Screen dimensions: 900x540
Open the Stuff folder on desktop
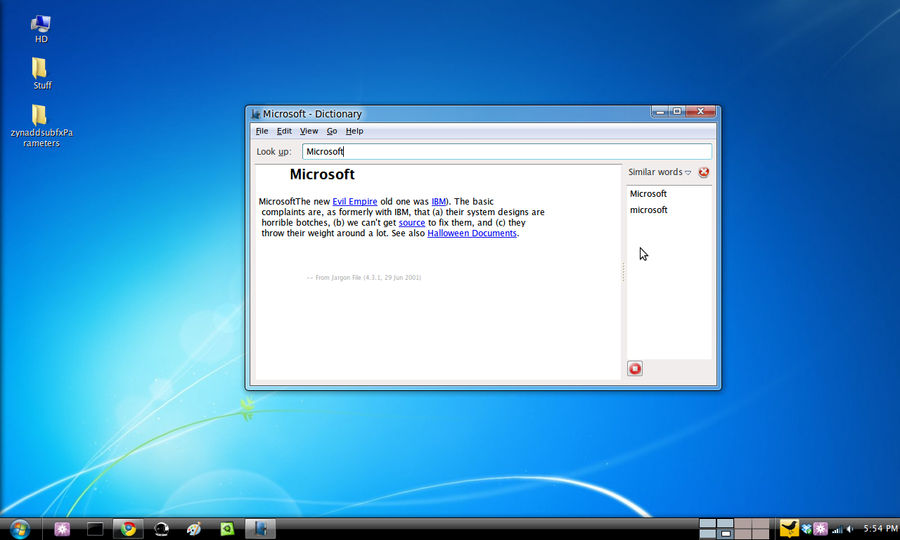[41, 73]
